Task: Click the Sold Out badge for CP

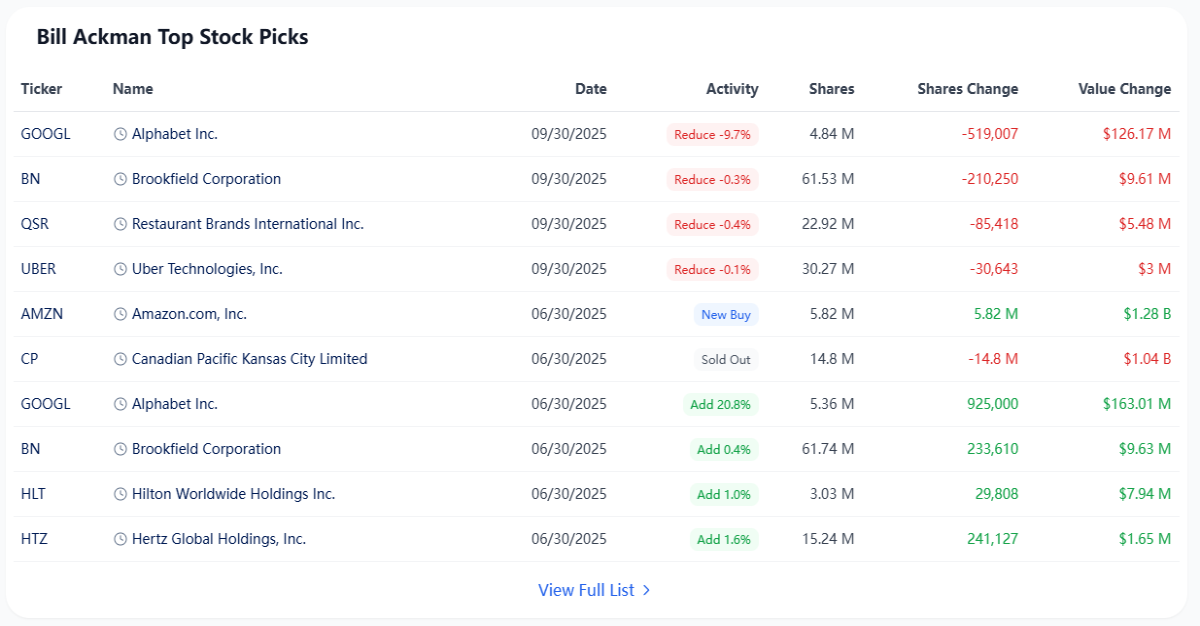Action: pyautogui.click(x=726, y=359)
